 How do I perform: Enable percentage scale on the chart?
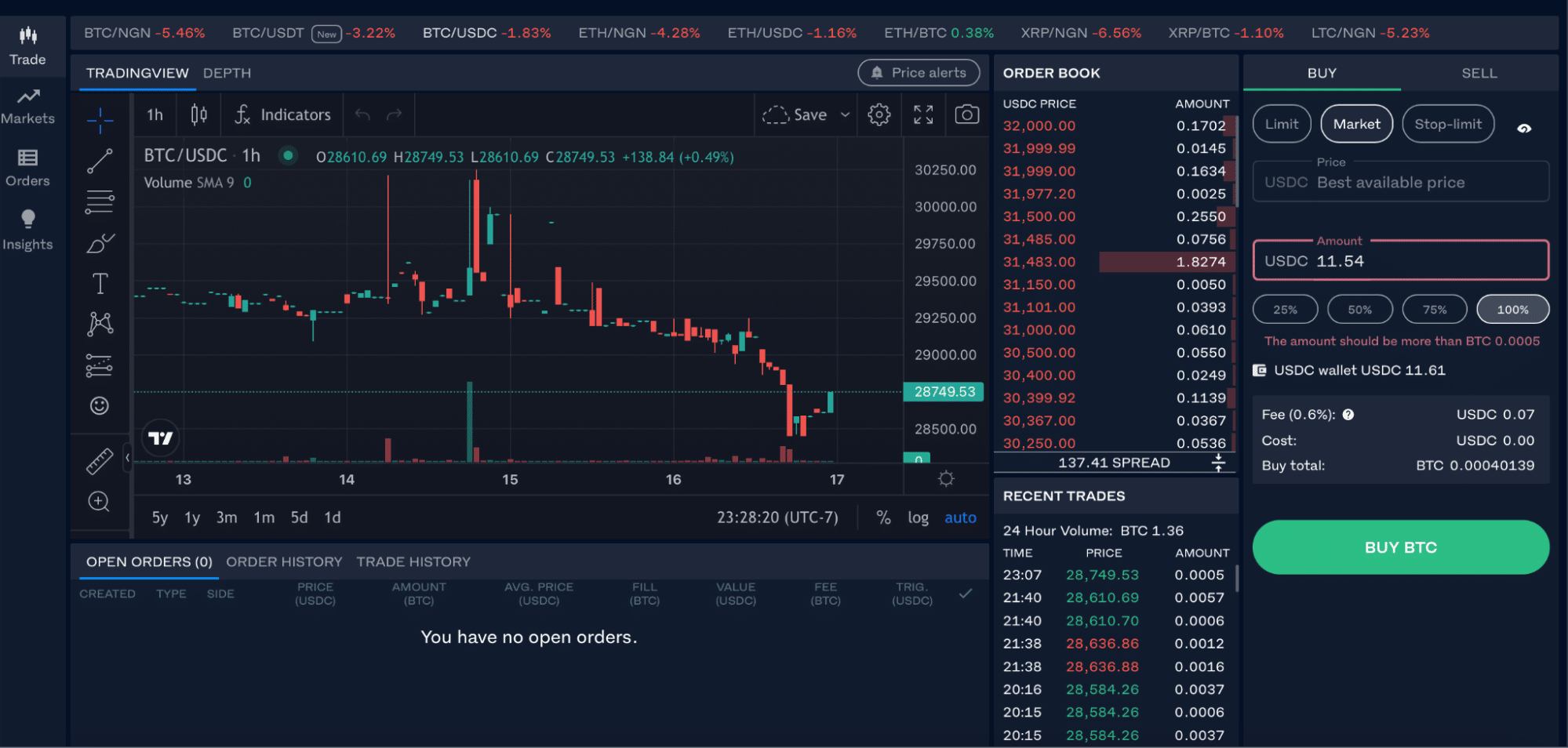[883, 517]
